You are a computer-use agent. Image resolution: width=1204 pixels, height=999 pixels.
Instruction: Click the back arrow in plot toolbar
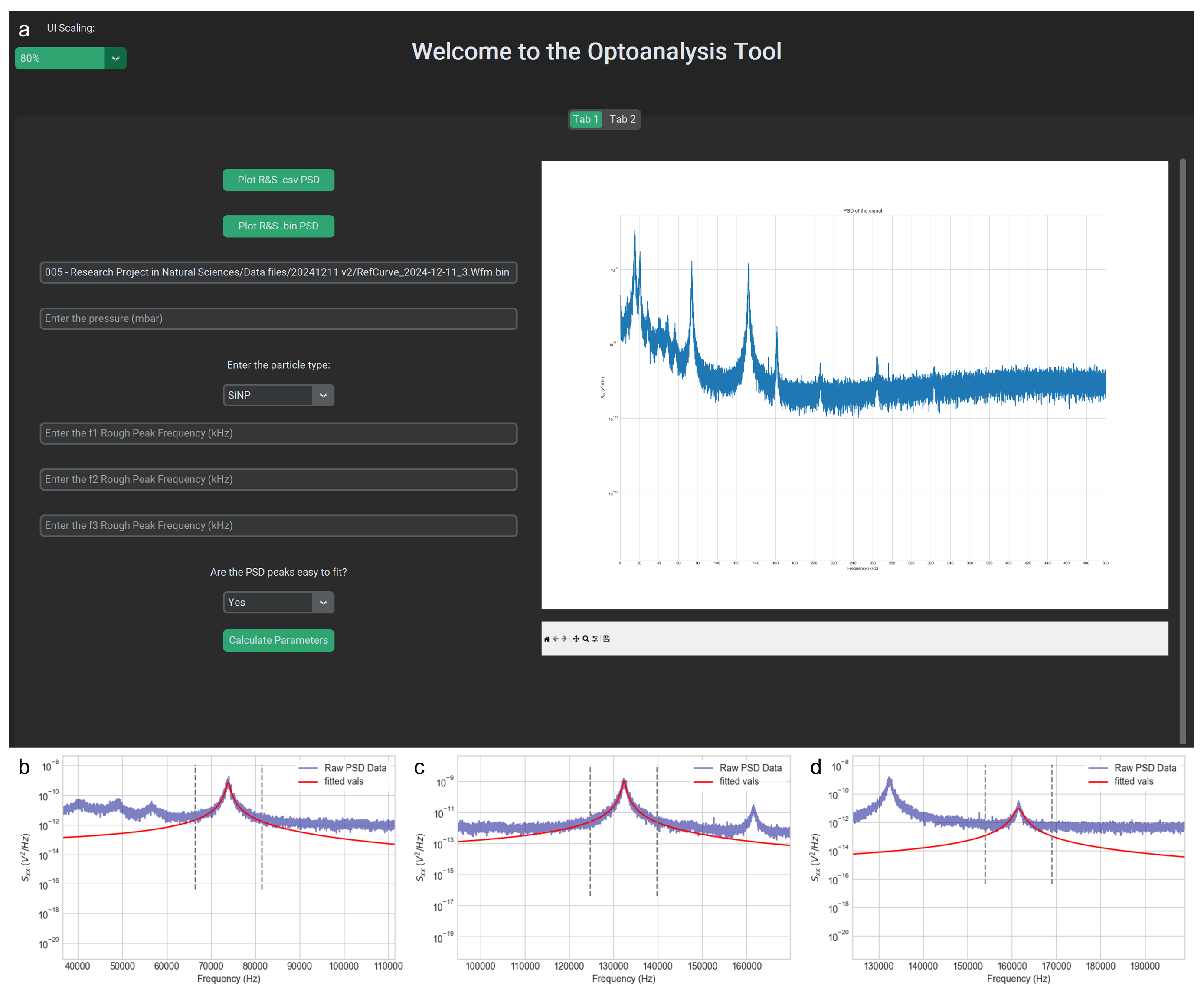555,639
